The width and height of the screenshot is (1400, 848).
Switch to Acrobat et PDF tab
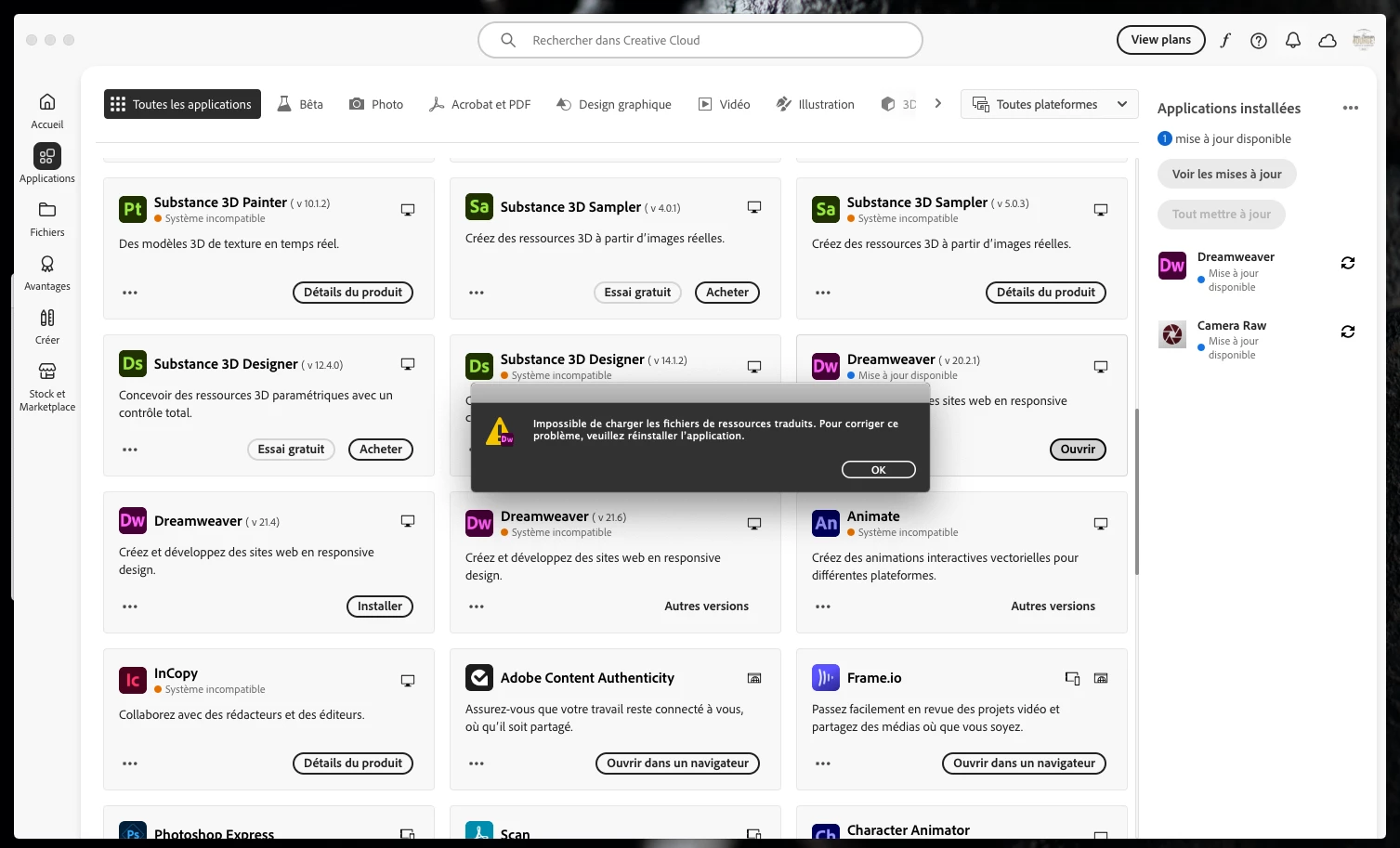[x=480, y=104]
